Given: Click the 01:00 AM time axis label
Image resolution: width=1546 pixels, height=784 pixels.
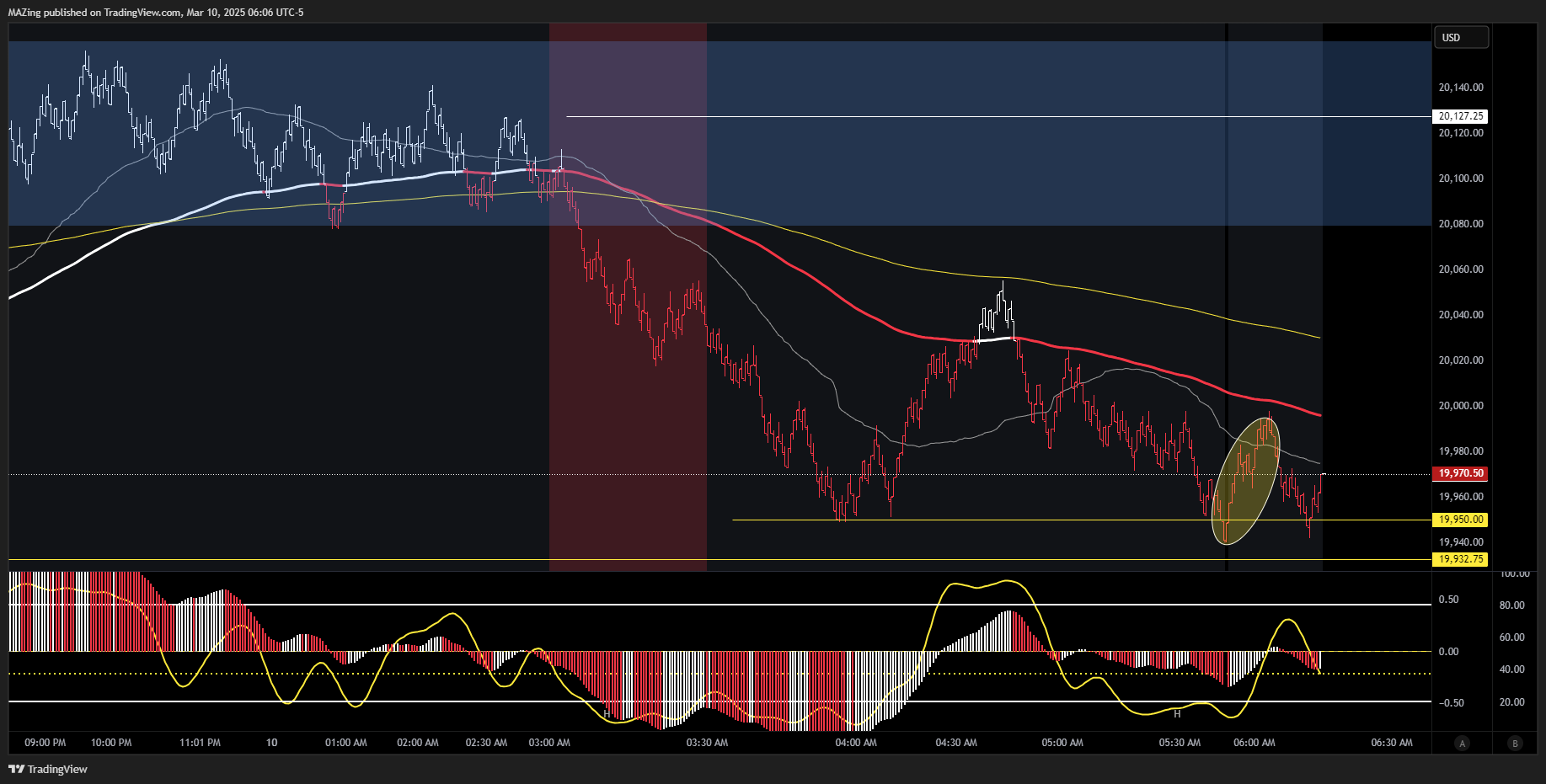Looking at the screenshot, I should pos(346,743).
